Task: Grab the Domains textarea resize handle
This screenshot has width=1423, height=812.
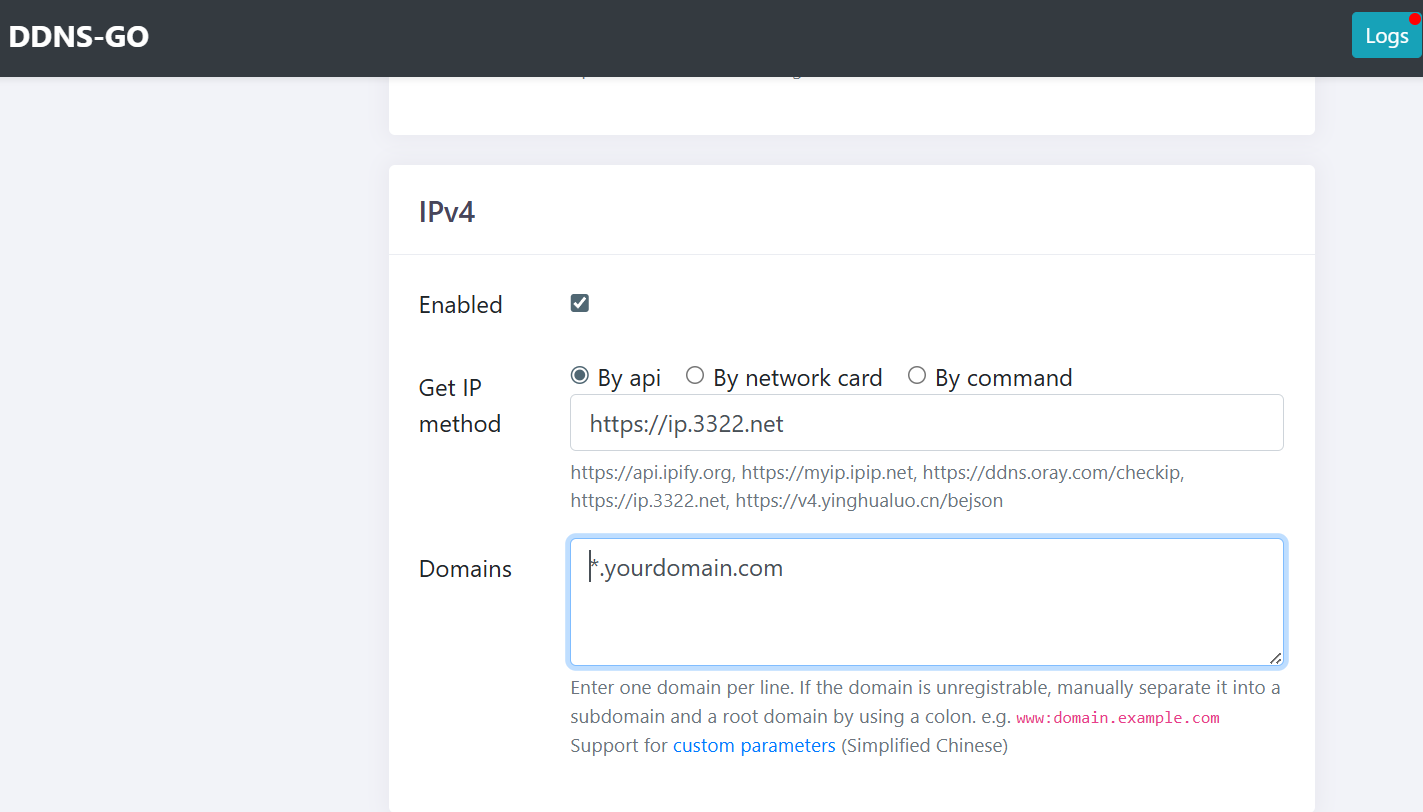Action: pyautogui.click(x=1275, y=657)
